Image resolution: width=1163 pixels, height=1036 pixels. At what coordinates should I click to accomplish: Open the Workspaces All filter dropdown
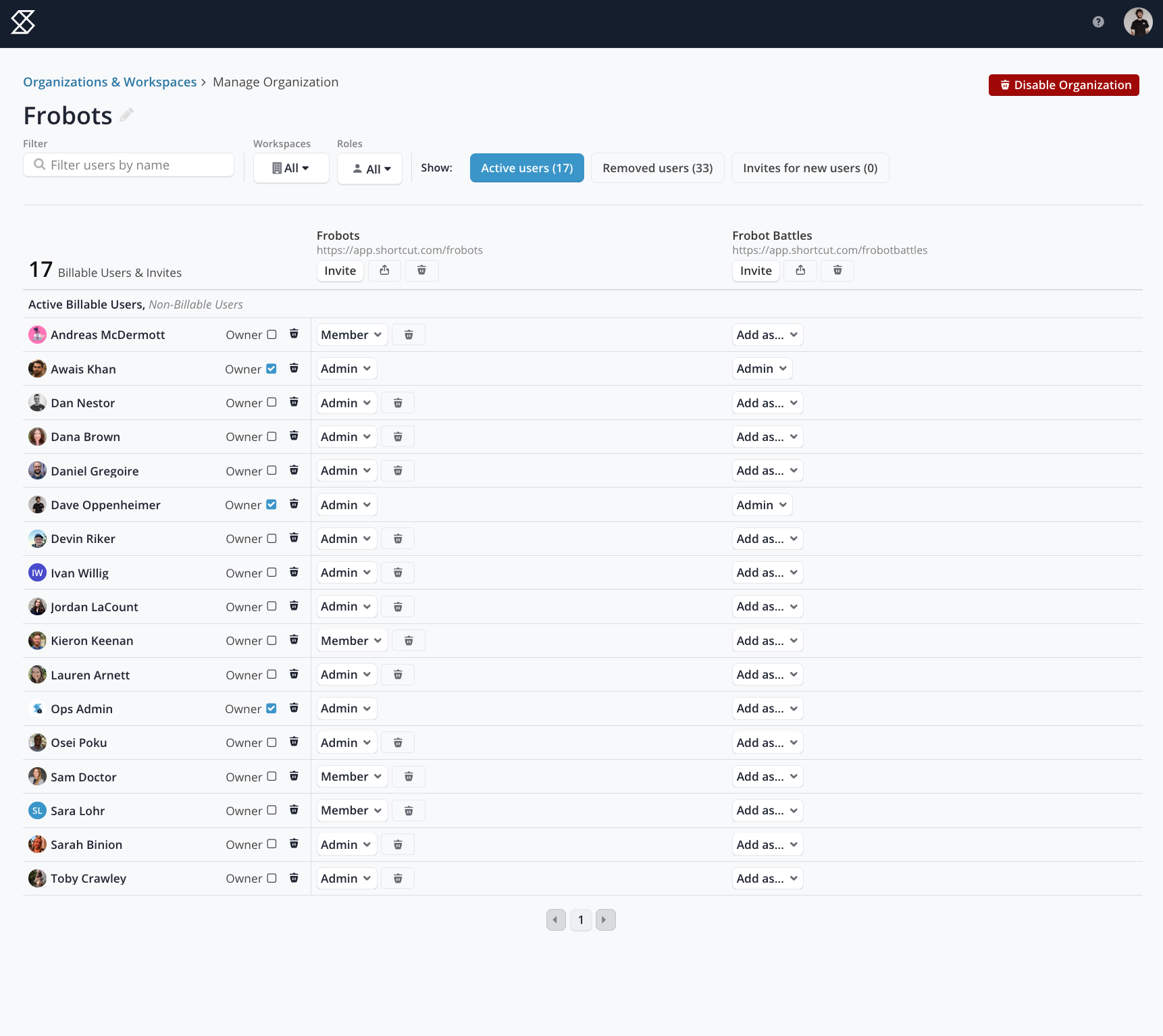[291, 168]
